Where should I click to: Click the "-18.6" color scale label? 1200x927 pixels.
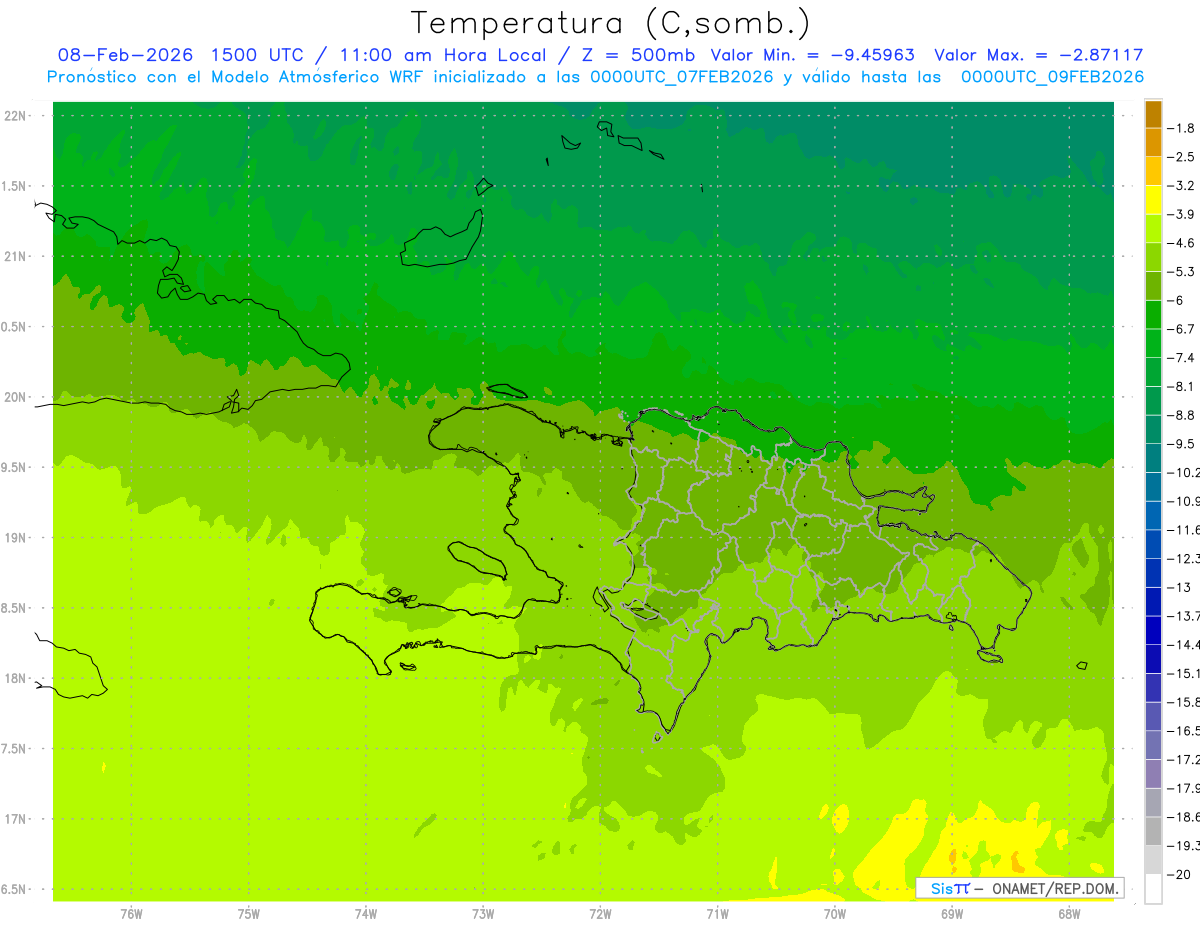1184,817
